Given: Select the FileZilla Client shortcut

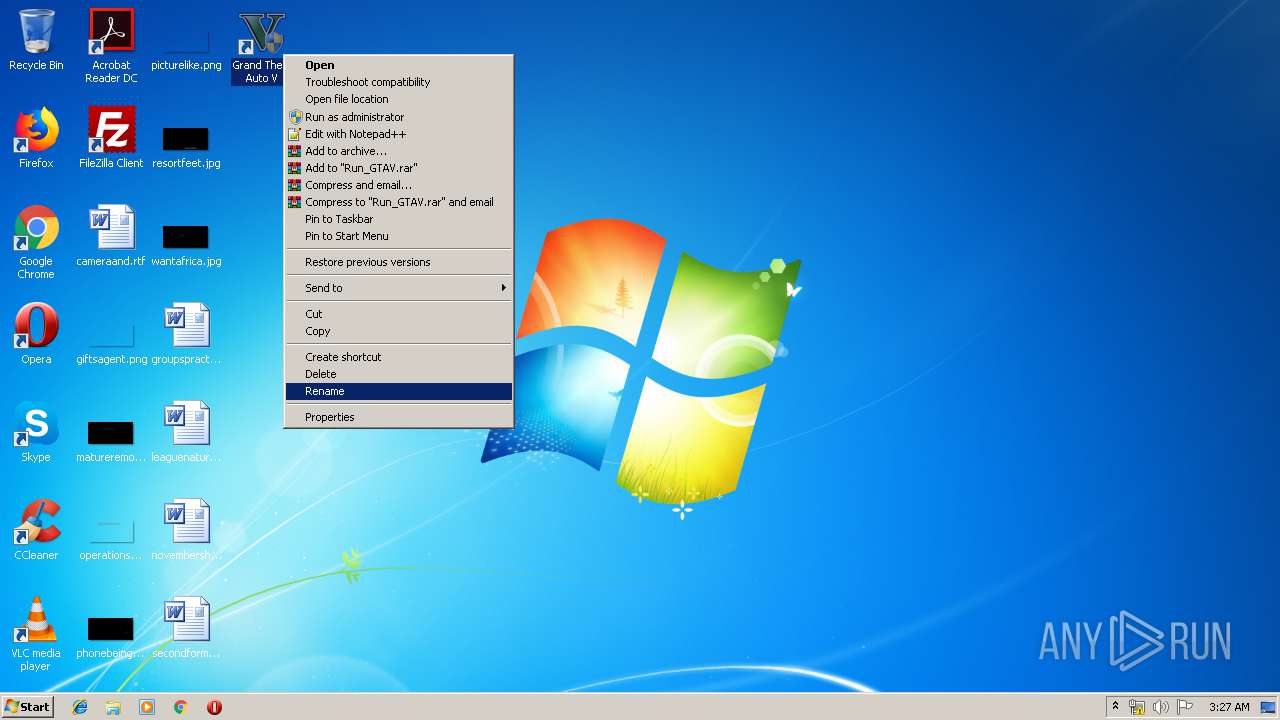Looking at the screenshot, I should (x=111, y=138).
